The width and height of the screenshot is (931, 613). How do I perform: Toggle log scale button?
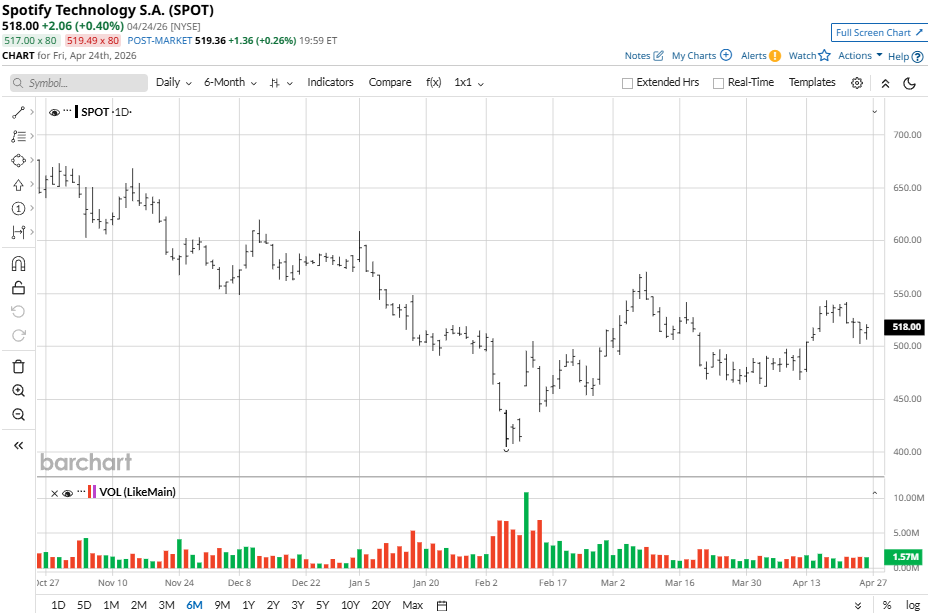913,605
